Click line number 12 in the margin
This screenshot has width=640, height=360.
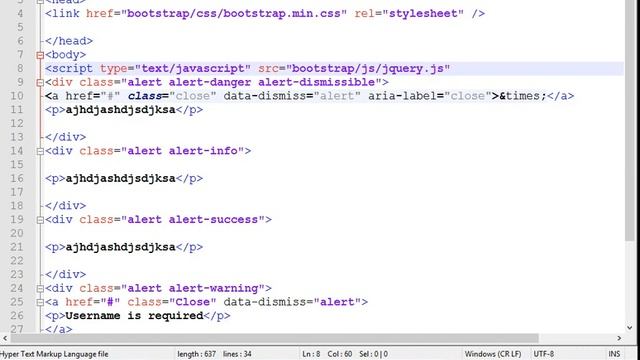pyautogui.click(x=17, y=123)
